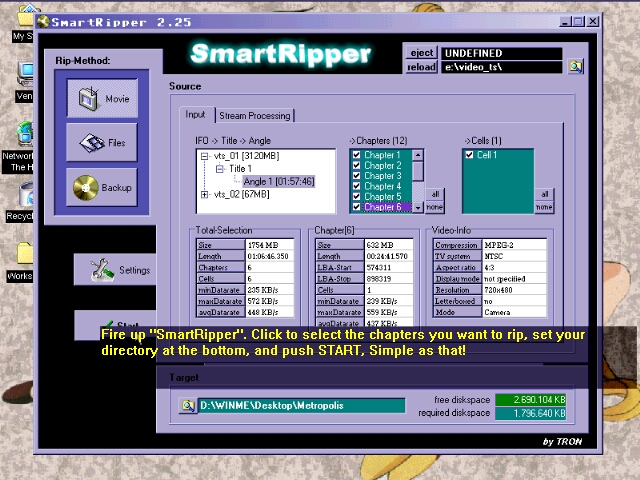Select all chapters with 'all' button

[x=435, y=194]
